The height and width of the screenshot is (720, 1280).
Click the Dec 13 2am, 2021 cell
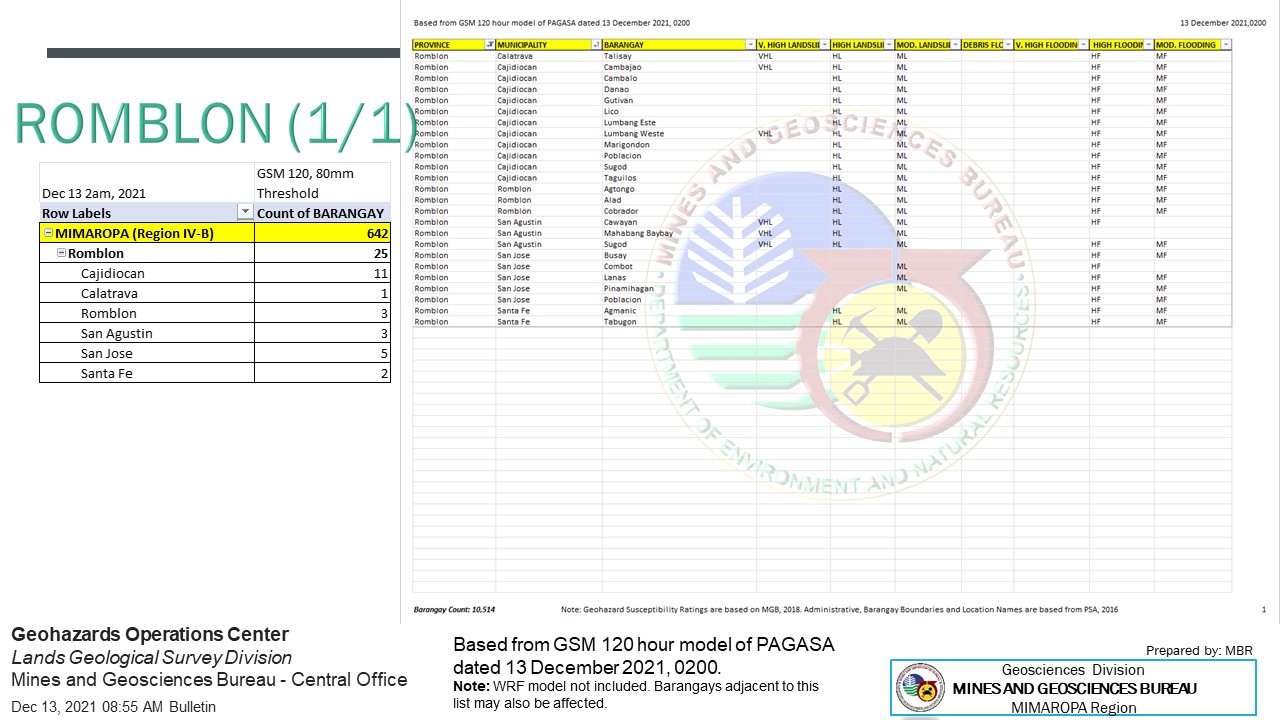(x=147, y=183)
